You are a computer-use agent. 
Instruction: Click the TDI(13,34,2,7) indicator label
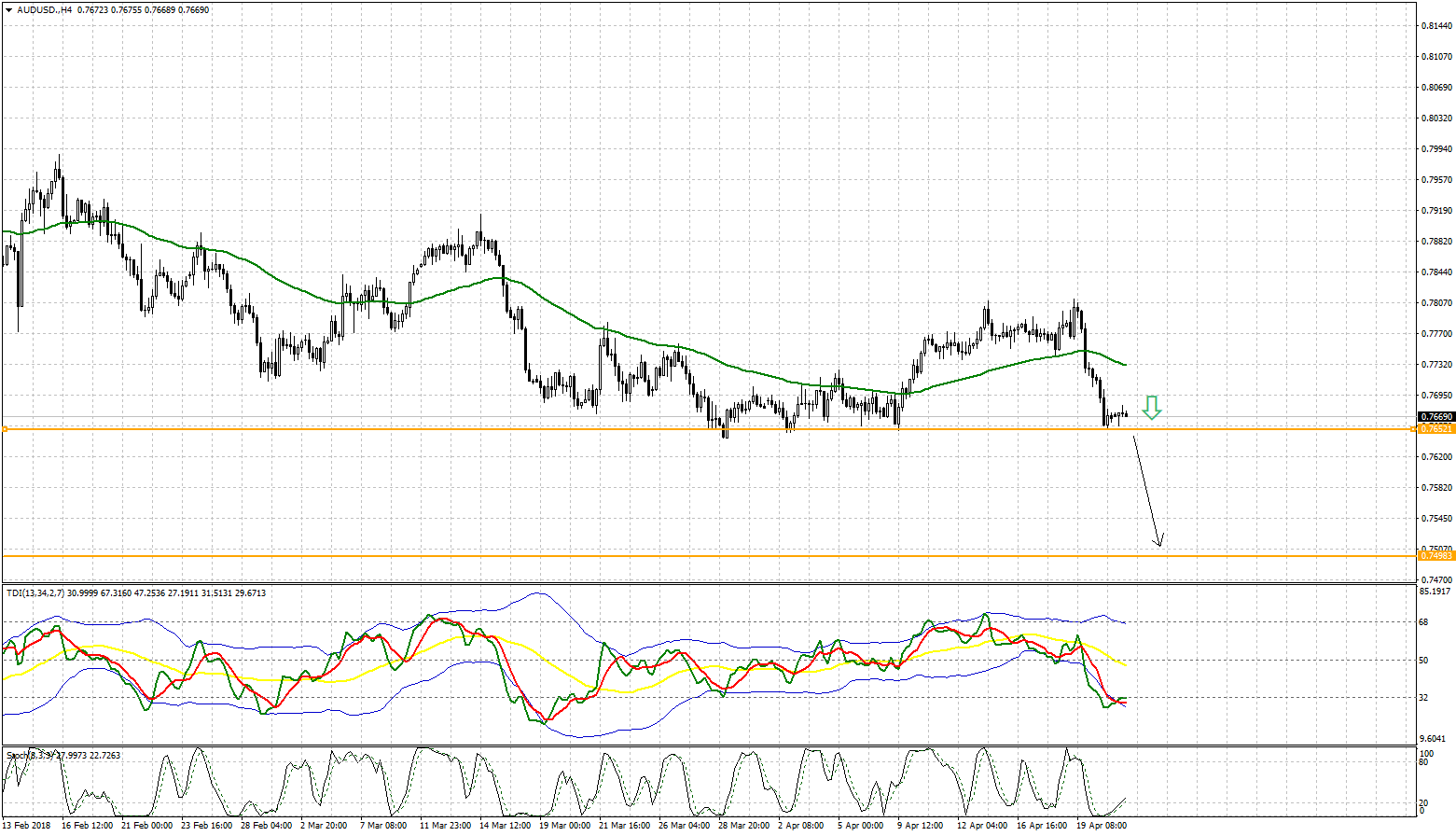click(x=37, y=592)
